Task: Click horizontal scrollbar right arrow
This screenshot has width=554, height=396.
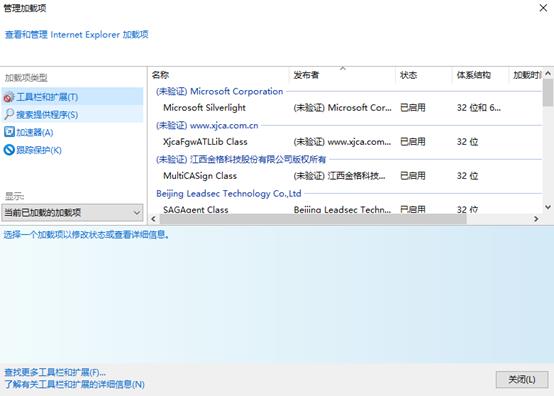Action: pyautogui.click(x=536, y=219)
